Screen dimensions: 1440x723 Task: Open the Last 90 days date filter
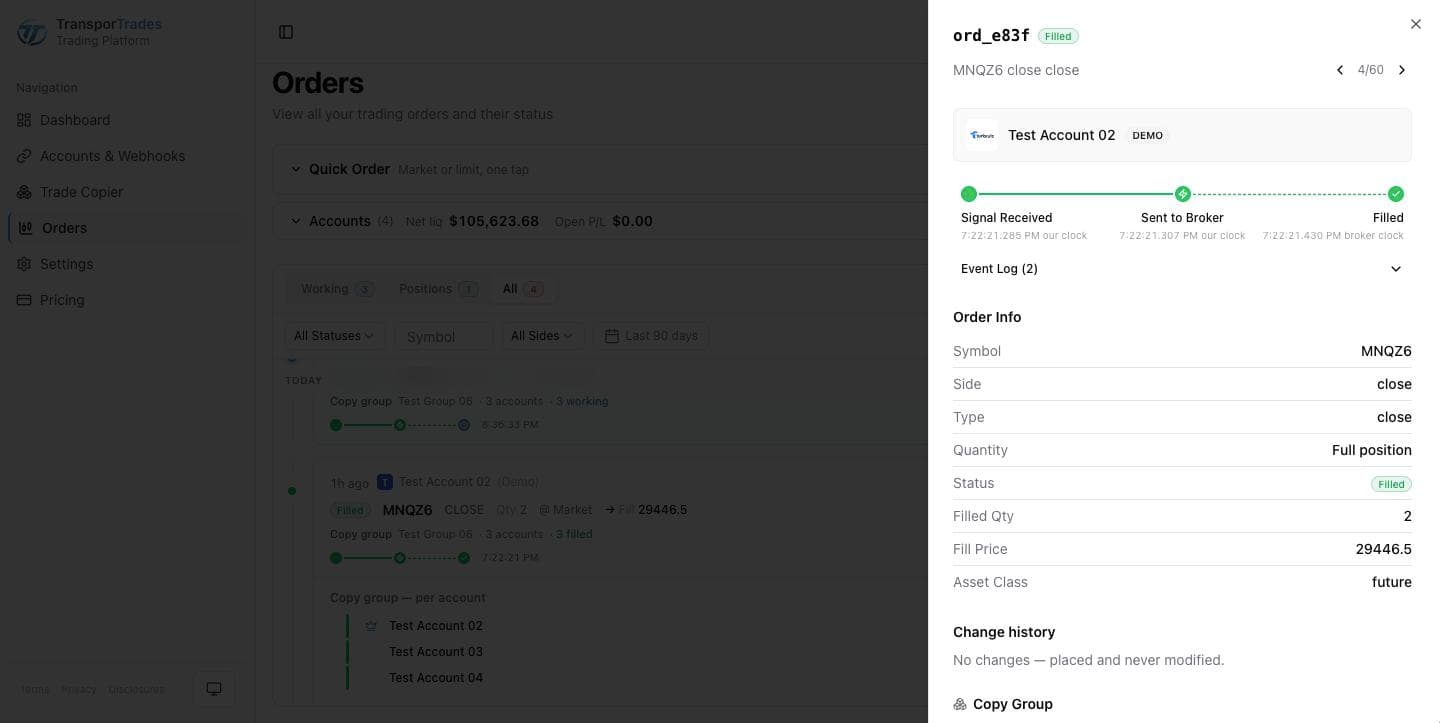coord(651,336)
